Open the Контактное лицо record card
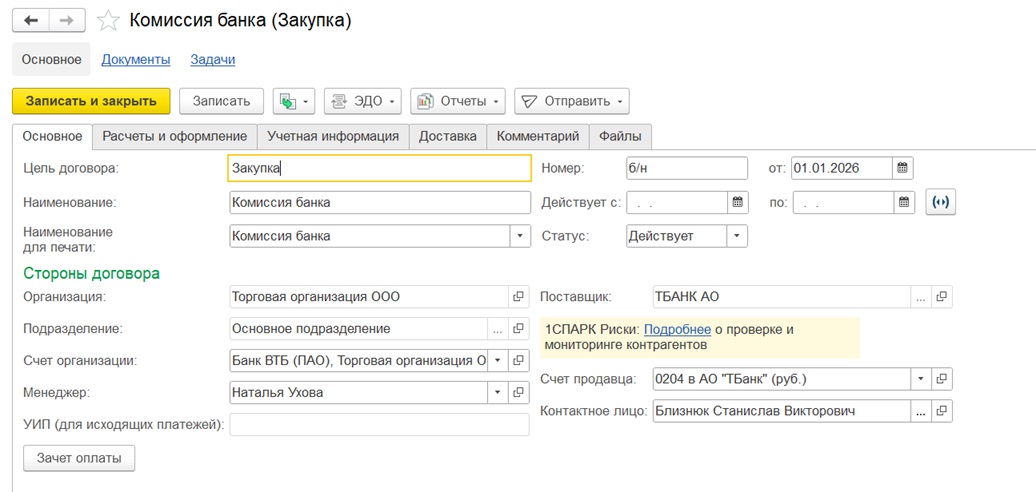Image resolution: width=1036 pixels, height=492 pixels. pyautogui.click(x=942, y=411)
